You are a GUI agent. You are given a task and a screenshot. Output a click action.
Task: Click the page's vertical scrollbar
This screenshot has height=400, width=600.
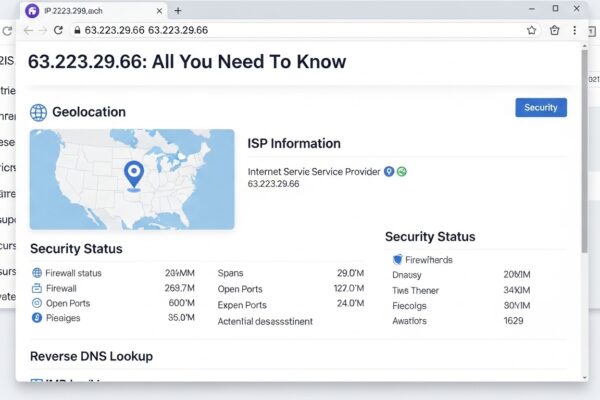585,150
